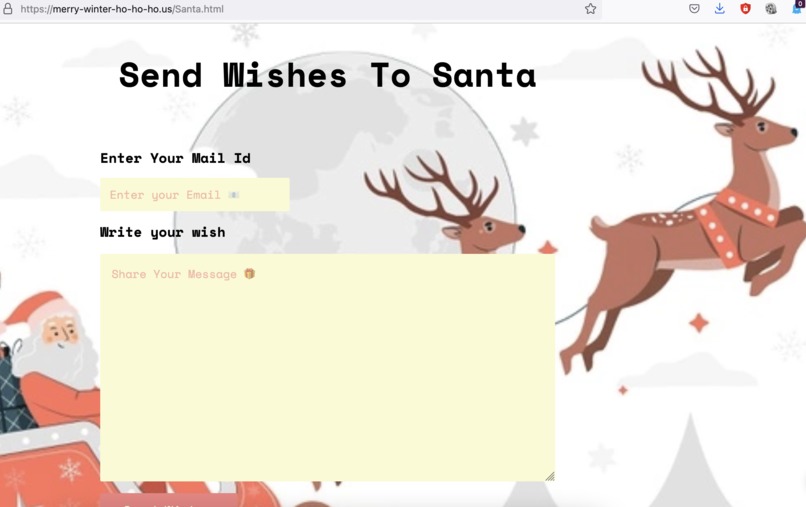Click the gray cookie extension icon

771,8
